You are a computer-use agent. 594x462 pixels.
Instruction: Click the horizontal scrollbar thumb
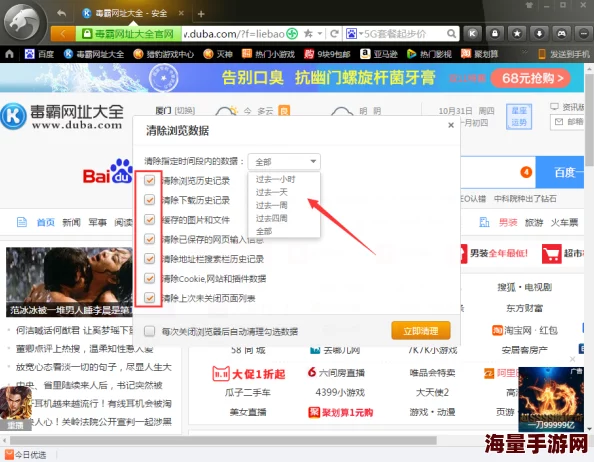[223, 440]
